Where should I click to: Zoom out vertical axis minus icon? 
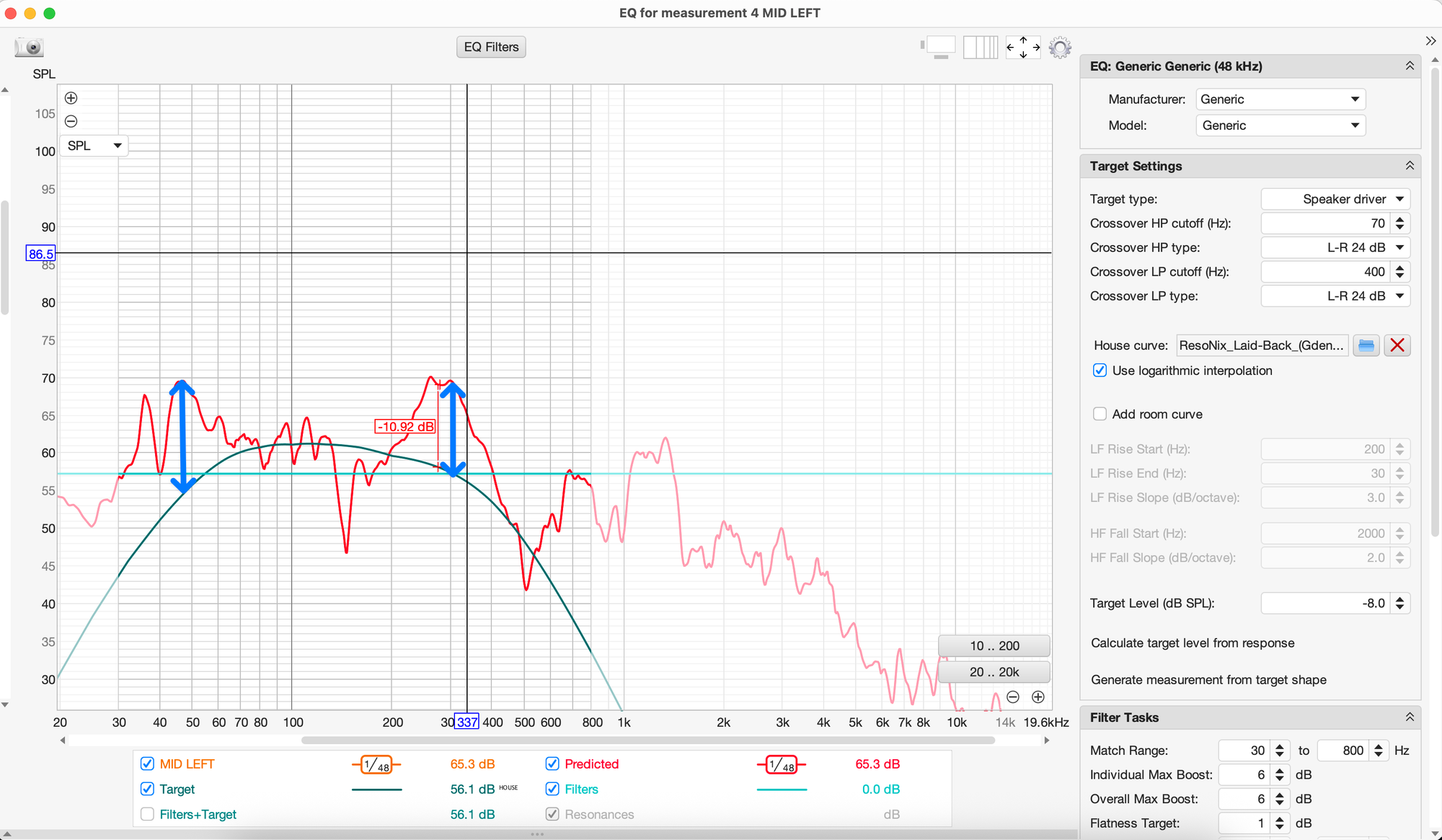point(71,121)
